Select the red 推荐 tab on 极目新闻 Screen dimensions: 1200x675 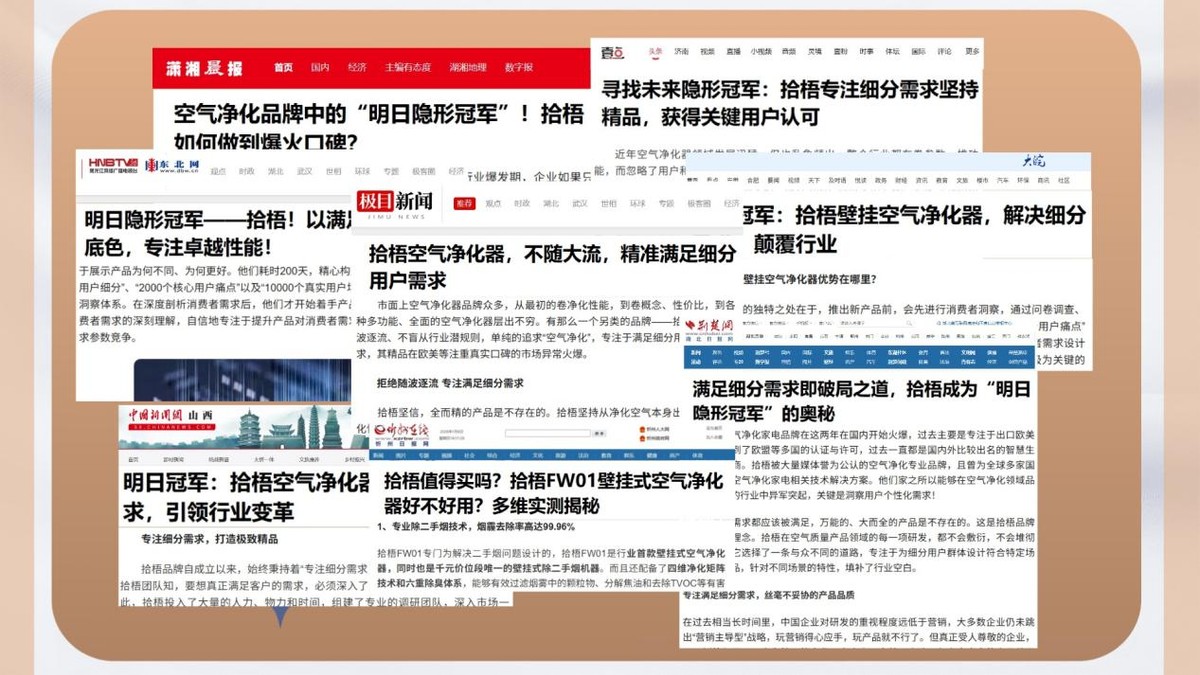coord(464,203)
